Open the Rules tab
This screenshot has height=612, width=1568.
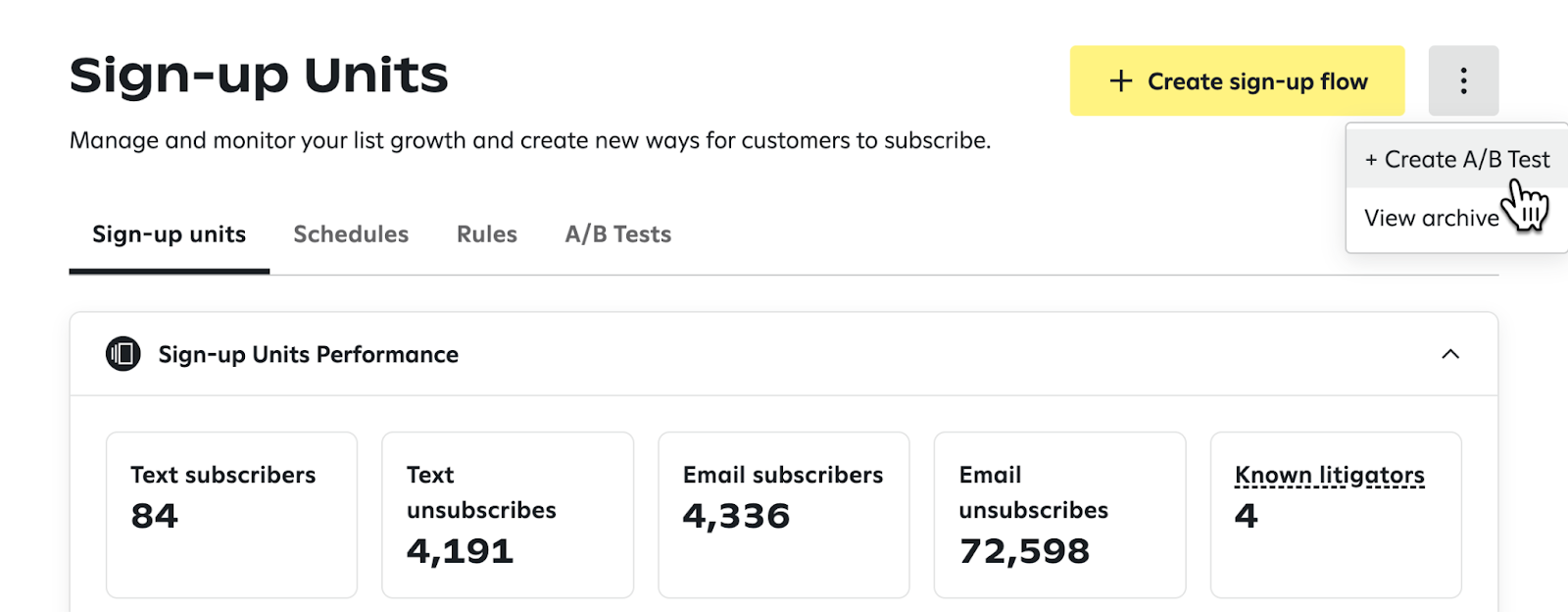pos(486,234)
